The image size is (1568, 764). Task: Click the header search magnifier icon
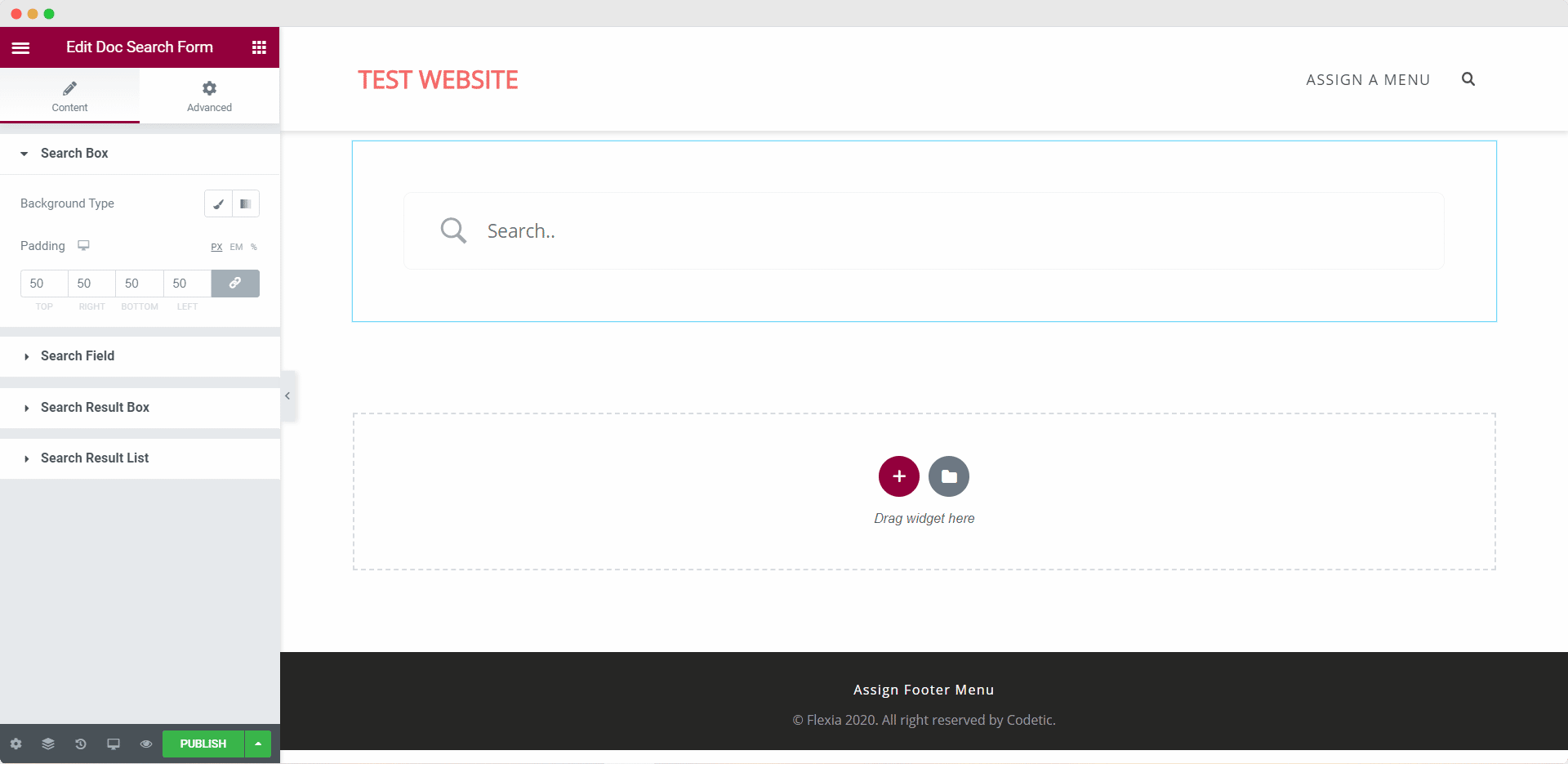[x=1468, y=79]
